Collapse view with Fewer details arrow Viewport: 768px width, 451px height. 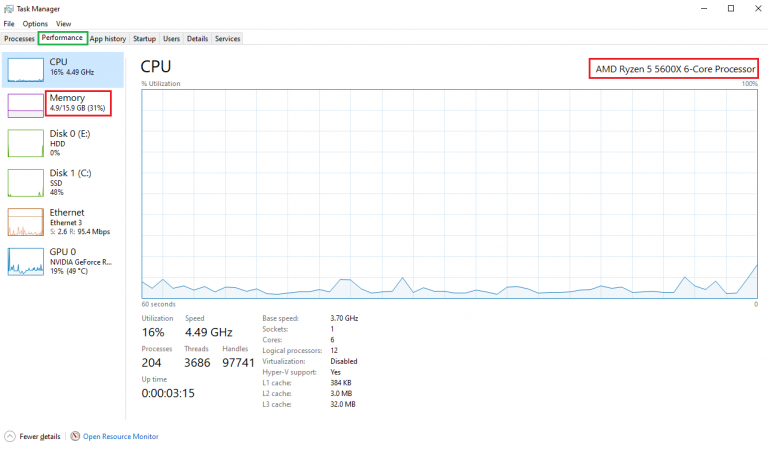click(10, 436)
